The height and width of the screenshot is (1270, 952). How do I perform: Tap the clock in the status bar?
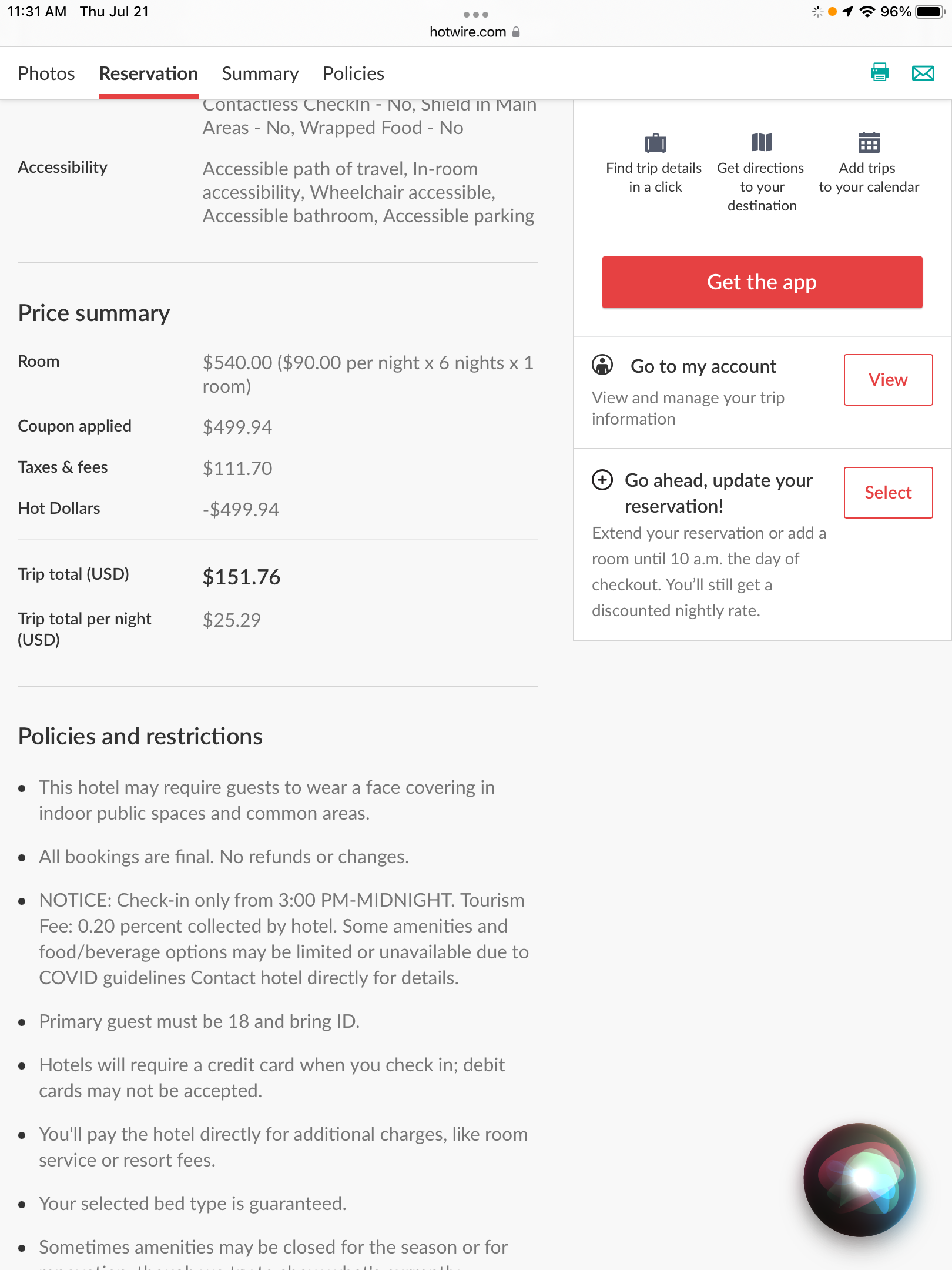pos(36,11)
